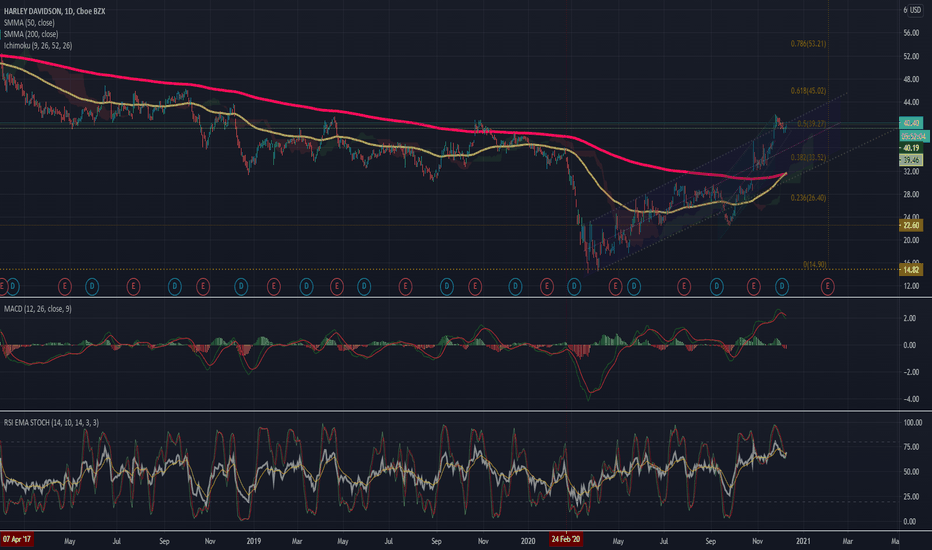
Task: Select the 0.786(53.21) Fibonacci level label
Action: (808, 43)
